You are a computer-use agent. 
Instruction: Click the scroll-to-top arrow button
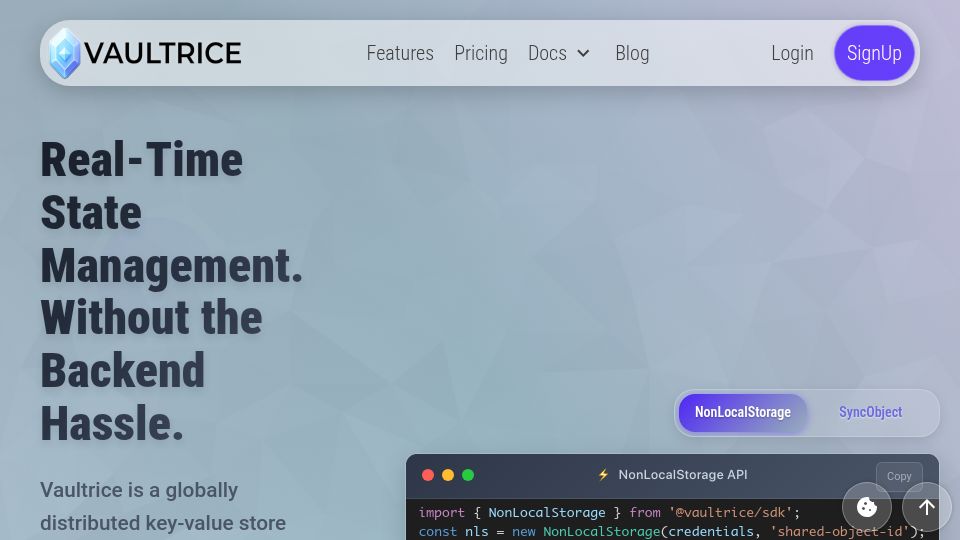click(926, 507)
